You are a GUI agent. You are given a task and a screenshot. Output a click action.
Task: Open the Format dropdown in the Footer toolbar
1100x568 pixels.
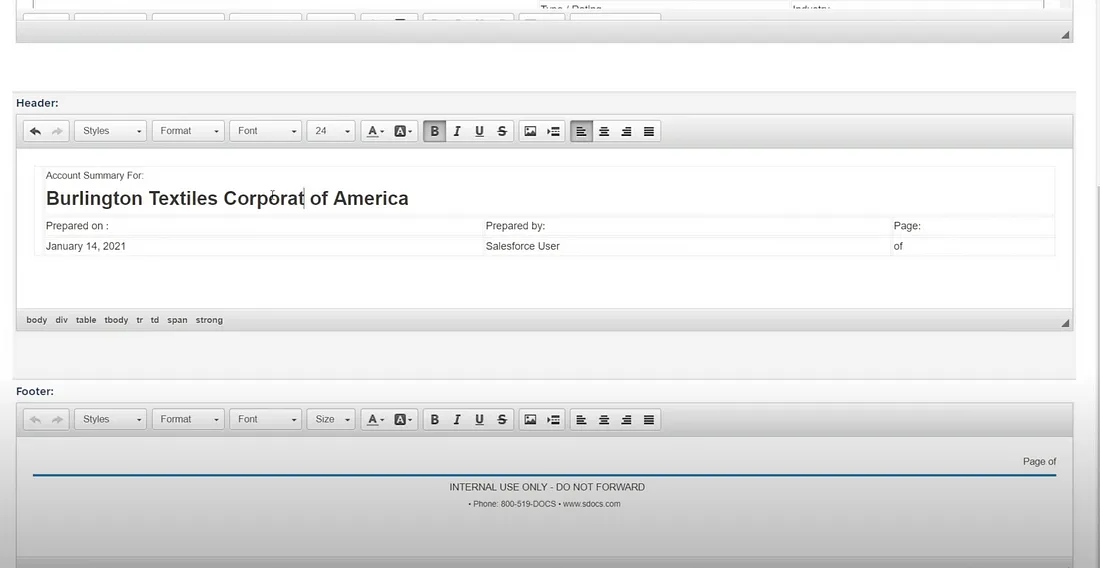pyautogui.click(x=188, y=420)
